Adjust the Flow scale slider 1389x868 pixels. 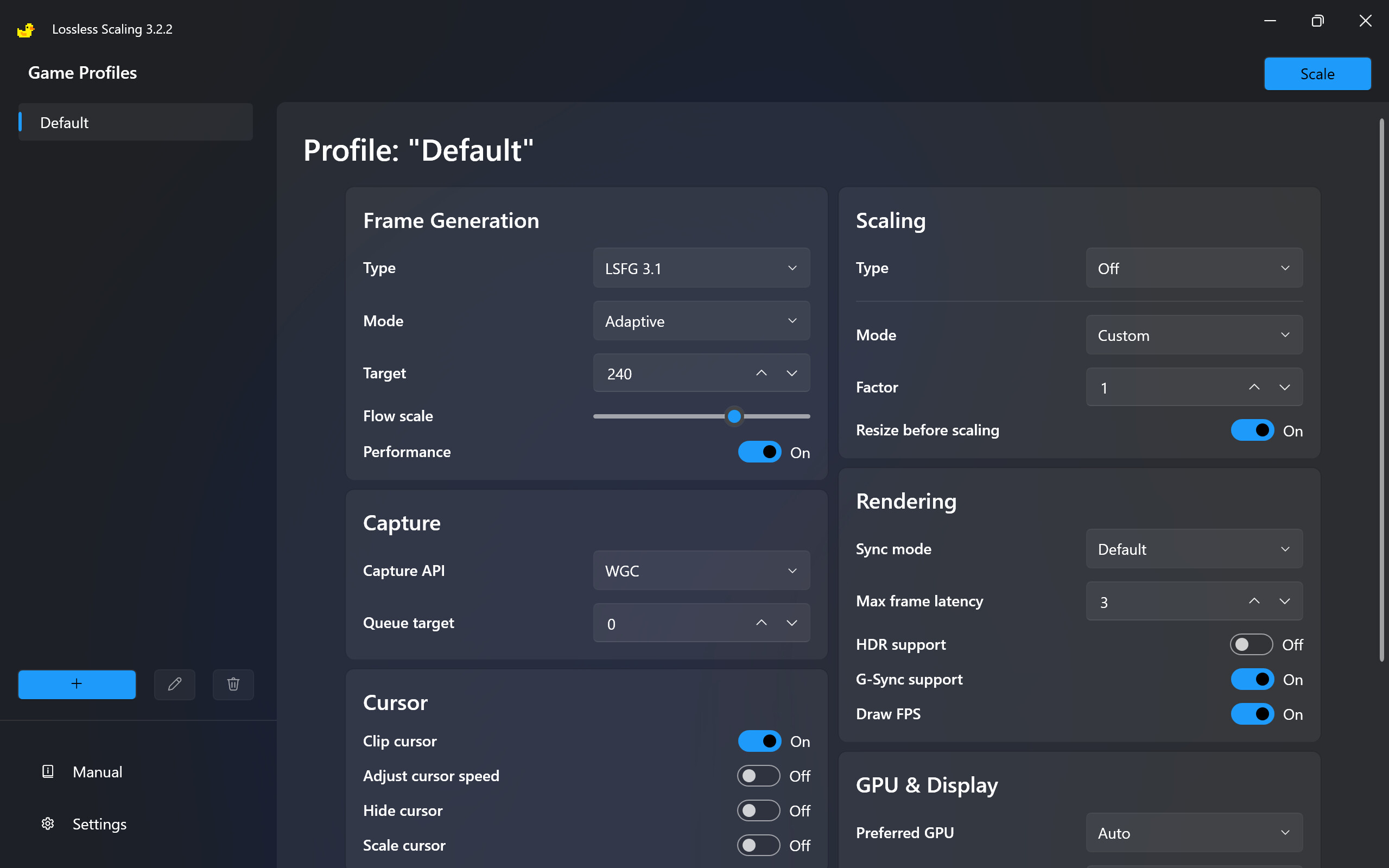tap(733, 416)
